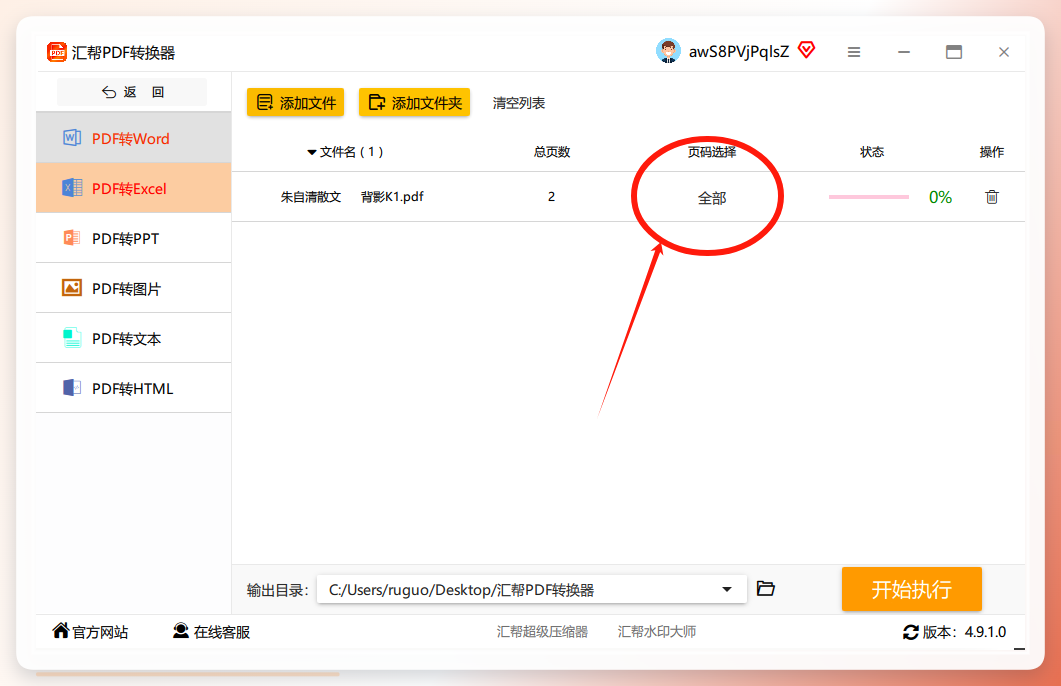1061x686 pixels.
Task: Start conversion with 开始执行 button
Action: (911, 589)
